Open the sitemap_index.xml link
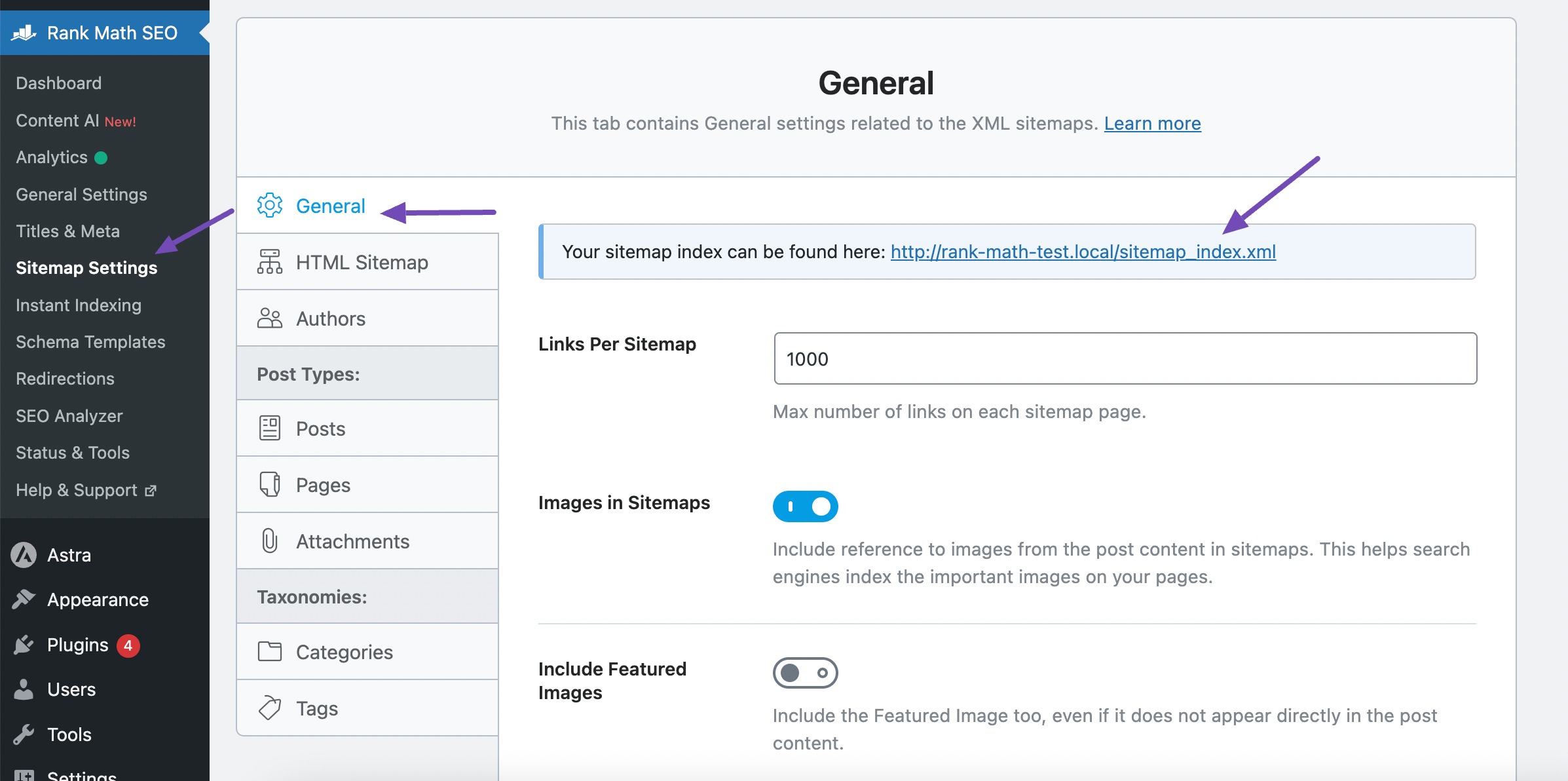Screen dimensions: 1568x781 pos(1083,252)
